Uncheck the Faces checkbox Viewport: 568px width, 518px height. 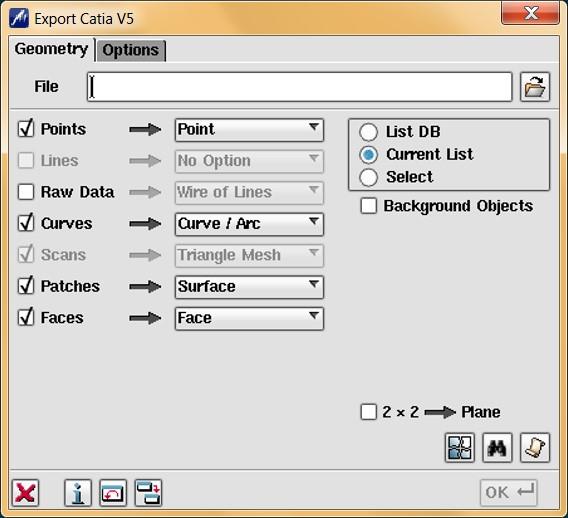coord(26,317)
